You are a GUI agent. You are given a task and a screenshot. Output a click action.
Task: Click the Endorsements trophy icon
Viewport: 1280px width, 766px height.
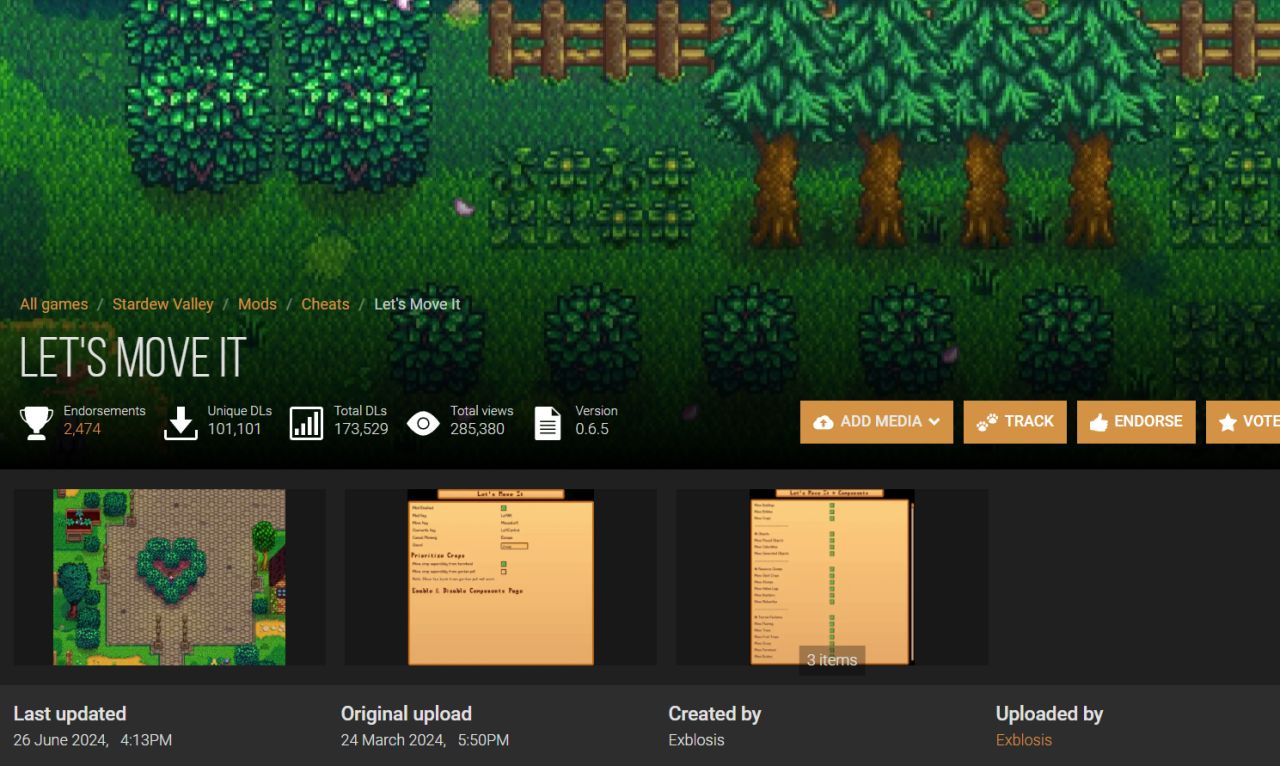point(37,422)
